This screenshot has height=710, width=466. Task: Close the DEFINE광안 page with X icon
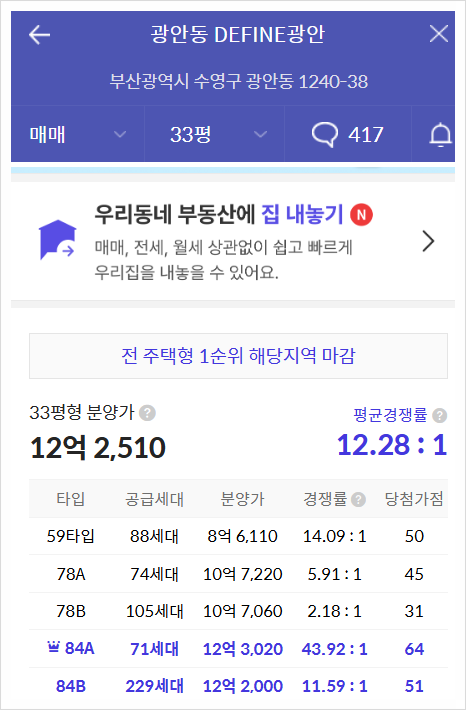click(438, 34)
